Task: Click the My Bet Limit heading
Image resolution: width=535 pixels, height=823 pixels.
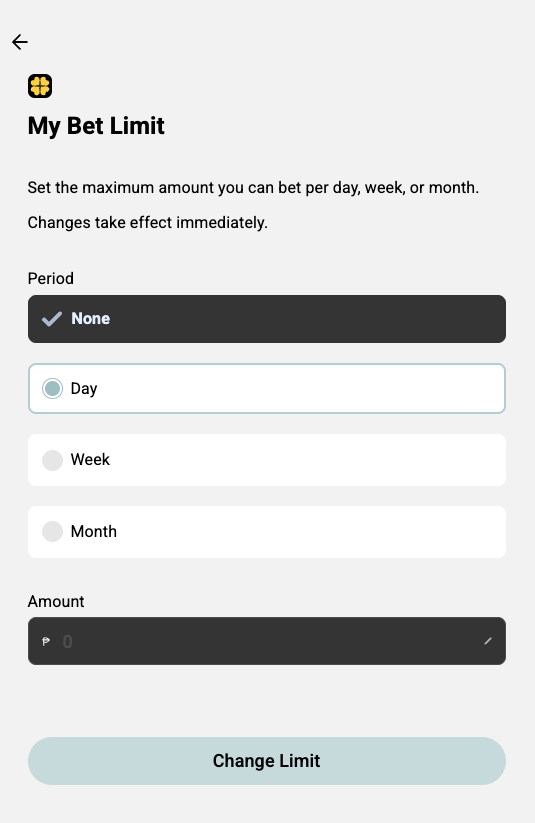Action: click(x=96, y=126)
